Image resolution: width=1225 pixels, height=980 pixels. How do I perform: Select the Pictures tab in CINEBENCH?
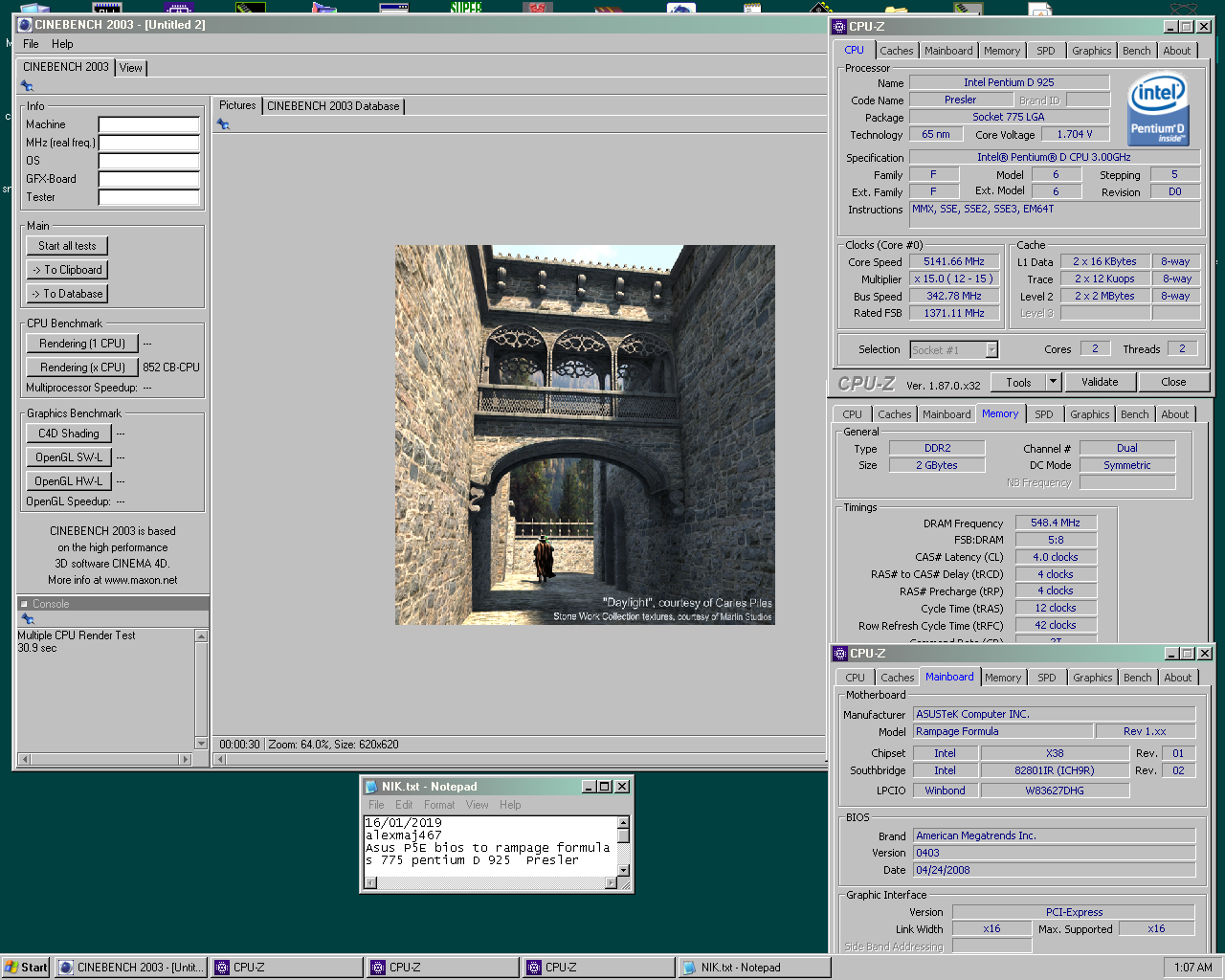(x=237, y=105)
